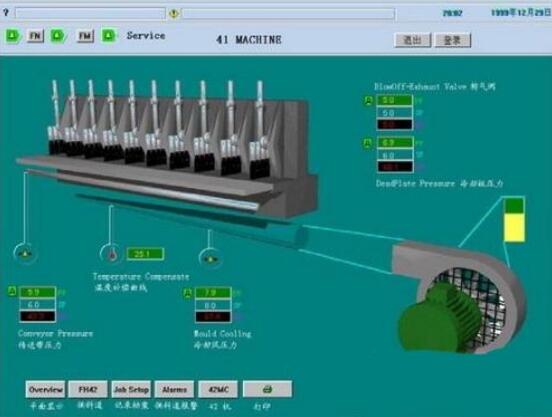Open the Overview page button
The width and height of the screenshot is (552, 417).
tap(45, 389)
